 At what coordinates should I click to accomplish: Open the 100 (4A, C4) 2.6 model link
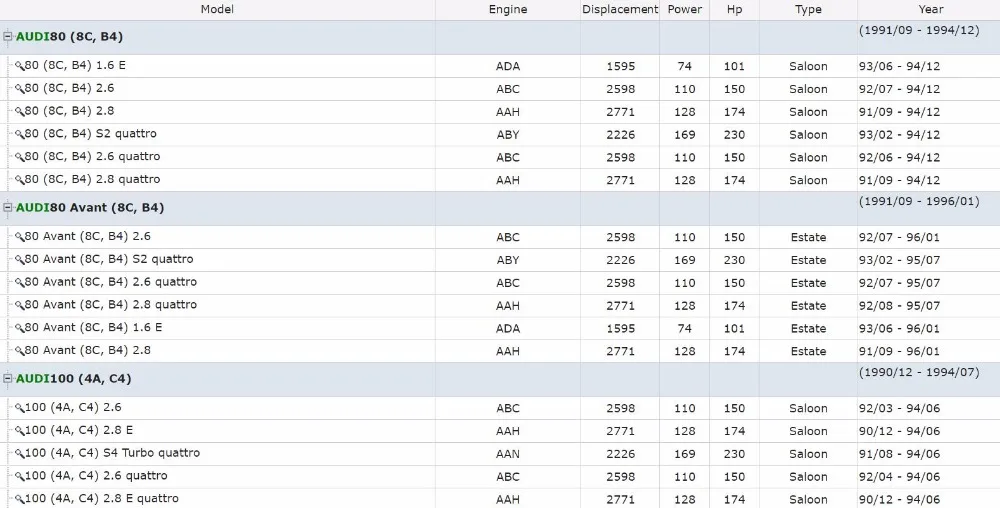coord(73,407)
